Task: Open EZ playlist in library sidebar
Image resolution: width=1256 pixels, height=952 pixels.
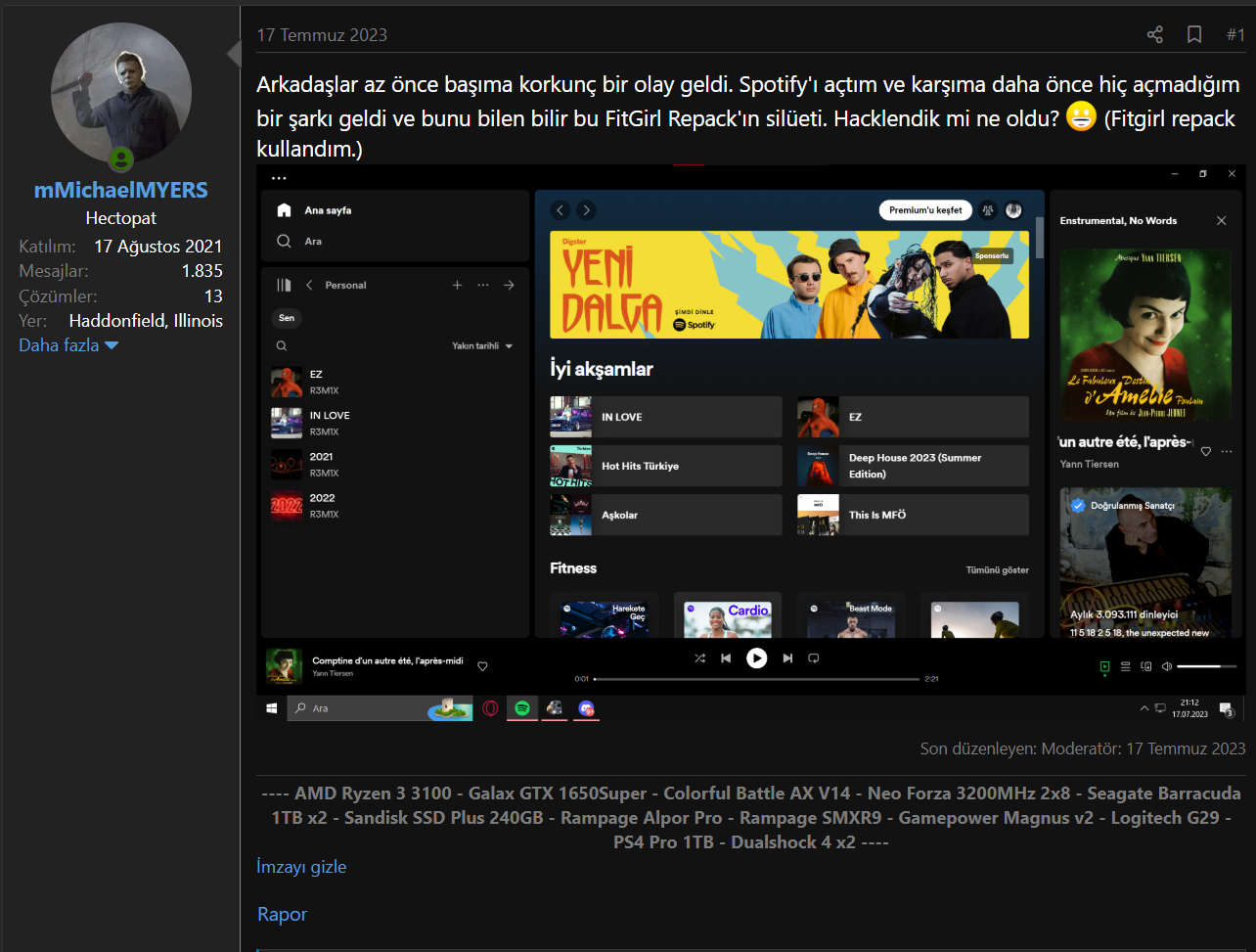Action: pos(395,382)
